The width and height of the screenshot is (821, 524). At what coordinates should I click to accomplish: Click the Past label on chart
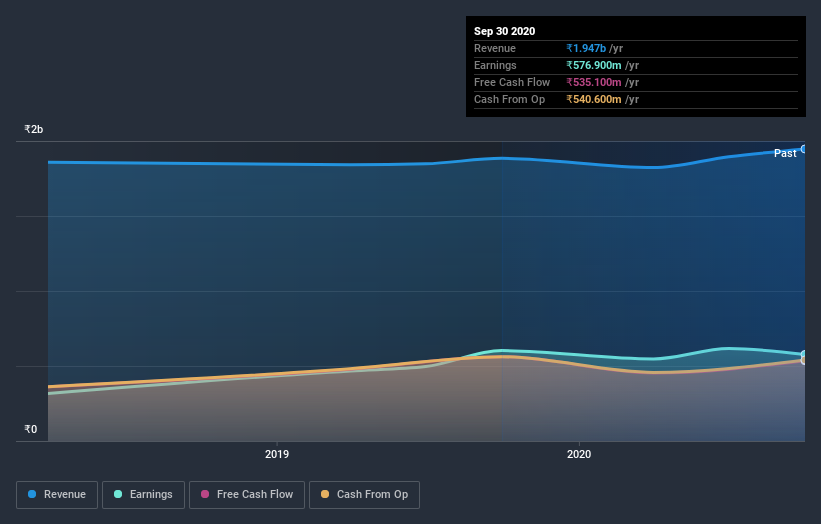pos(785,153)
